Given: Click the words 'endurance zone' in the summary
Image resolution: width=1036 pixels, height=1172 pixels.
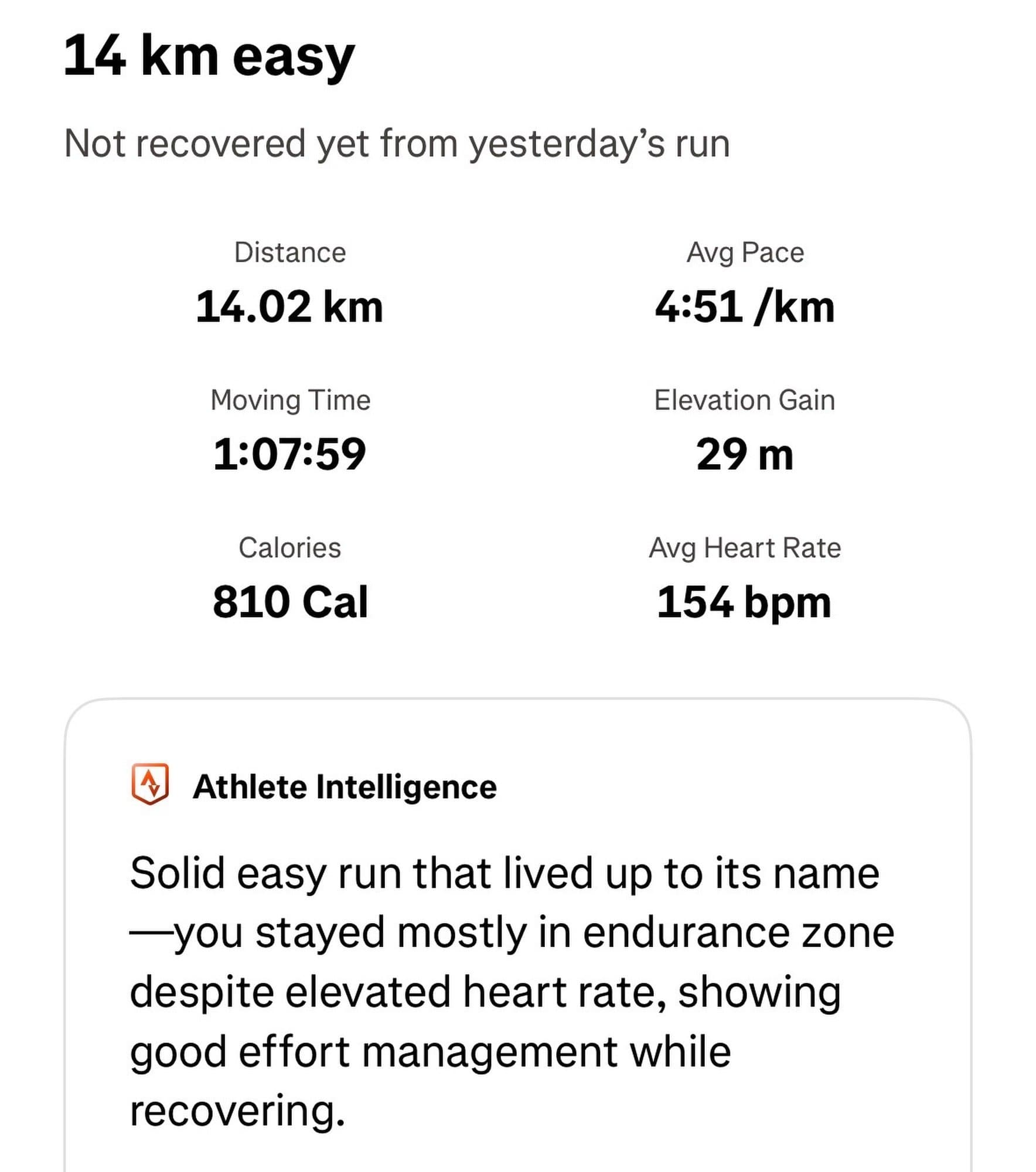Looking at the screenshot, I should click(x=738, y=933).
